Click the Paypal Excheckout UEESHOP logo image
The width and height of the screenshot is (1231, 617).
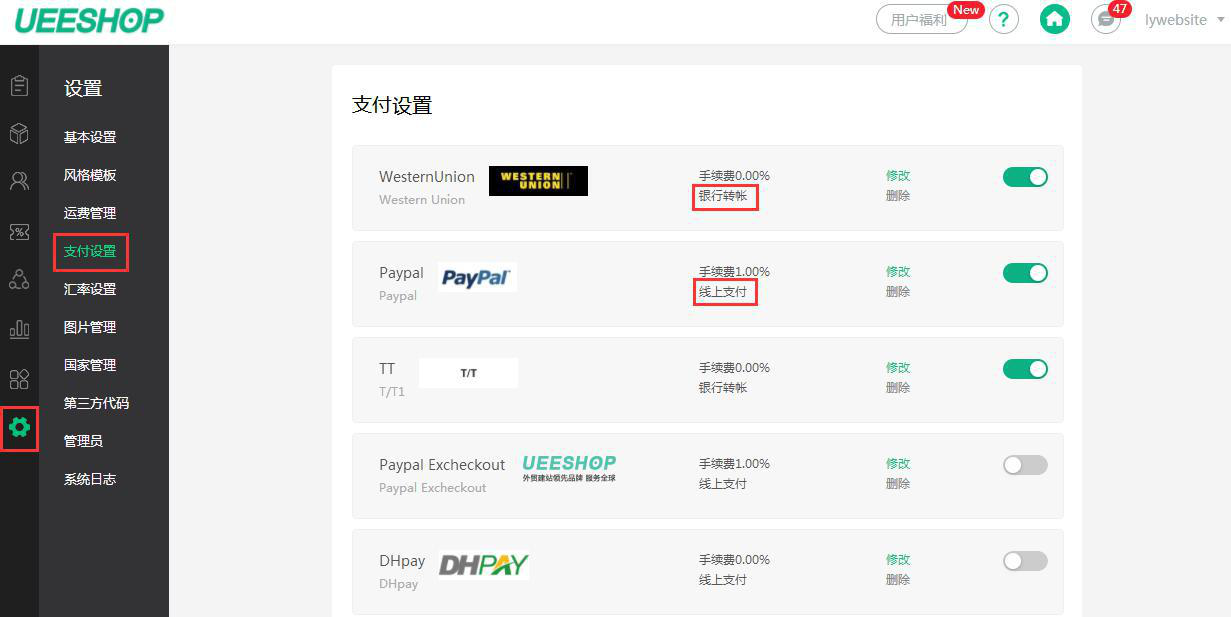[569, 469]
